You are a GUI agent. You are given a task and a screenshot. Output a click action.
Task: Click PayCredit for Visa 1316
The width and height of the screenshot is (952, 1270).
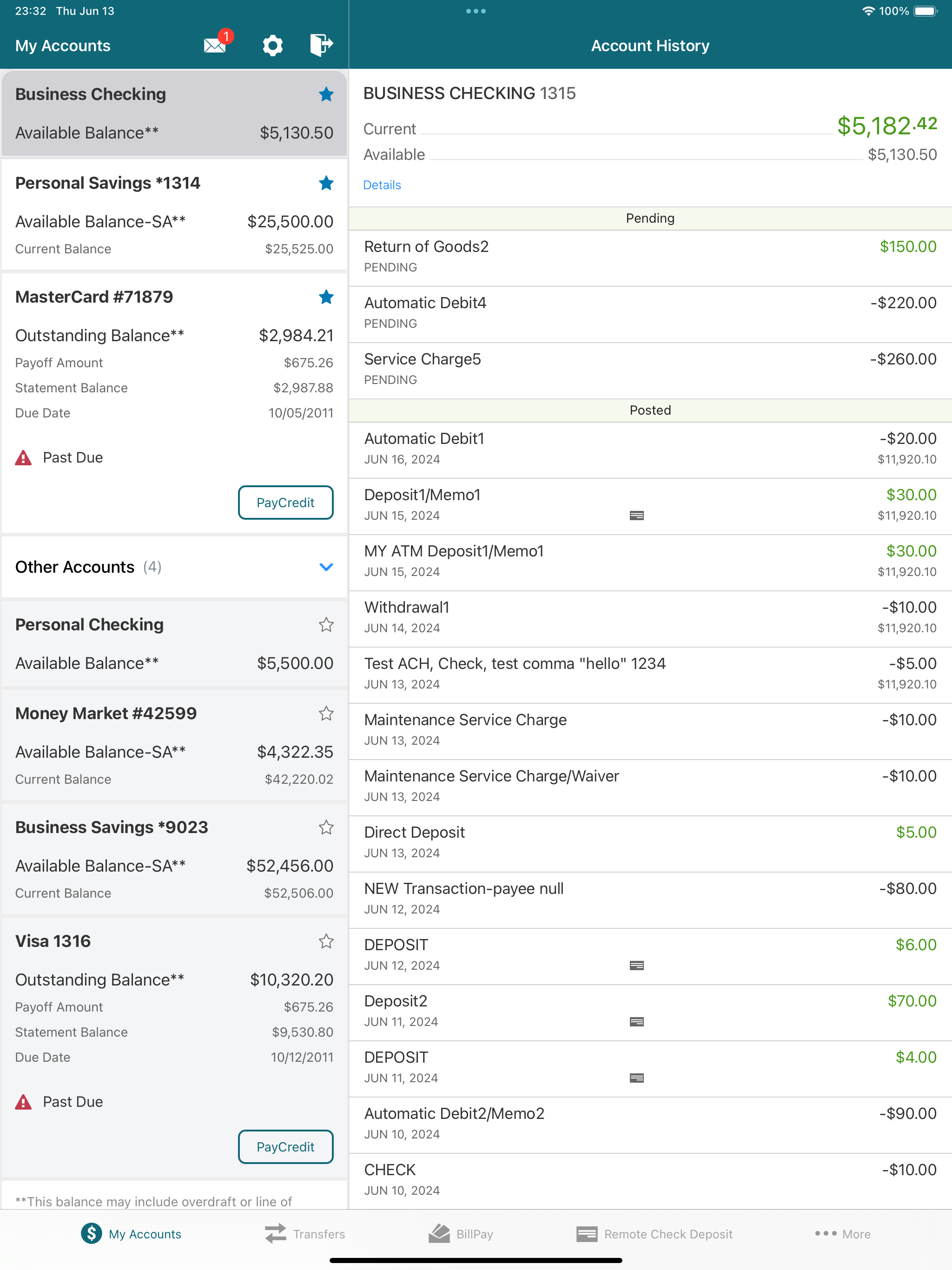[285, 1147]
